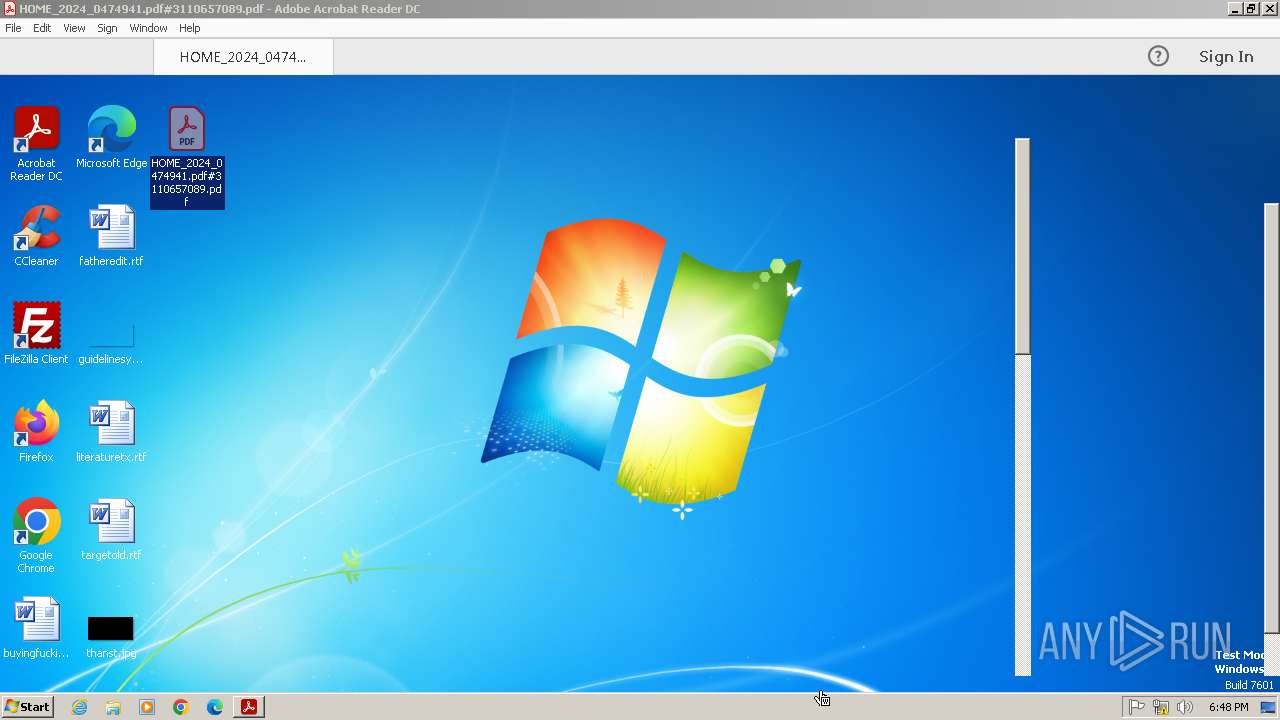Viewport: 1280px width, 720px height.
Task: Open the Help menu
Action: [x=189, y=28]
